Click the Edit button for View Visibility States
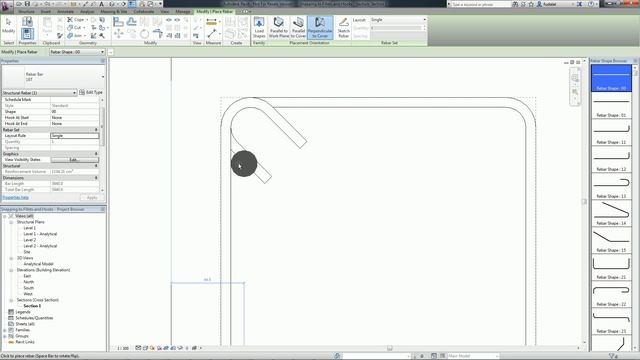This screenshot has height=360, width=640. coord(74,160)
